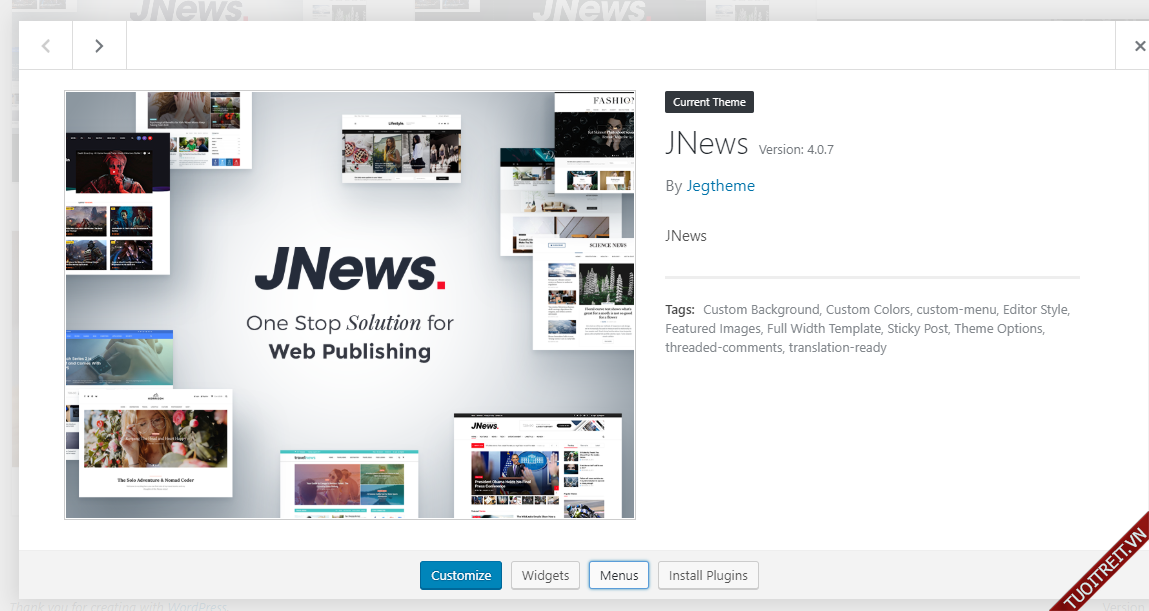1149x611 pixels.
Task: Visit the Jegtheme author link
Action: (720, 186)
